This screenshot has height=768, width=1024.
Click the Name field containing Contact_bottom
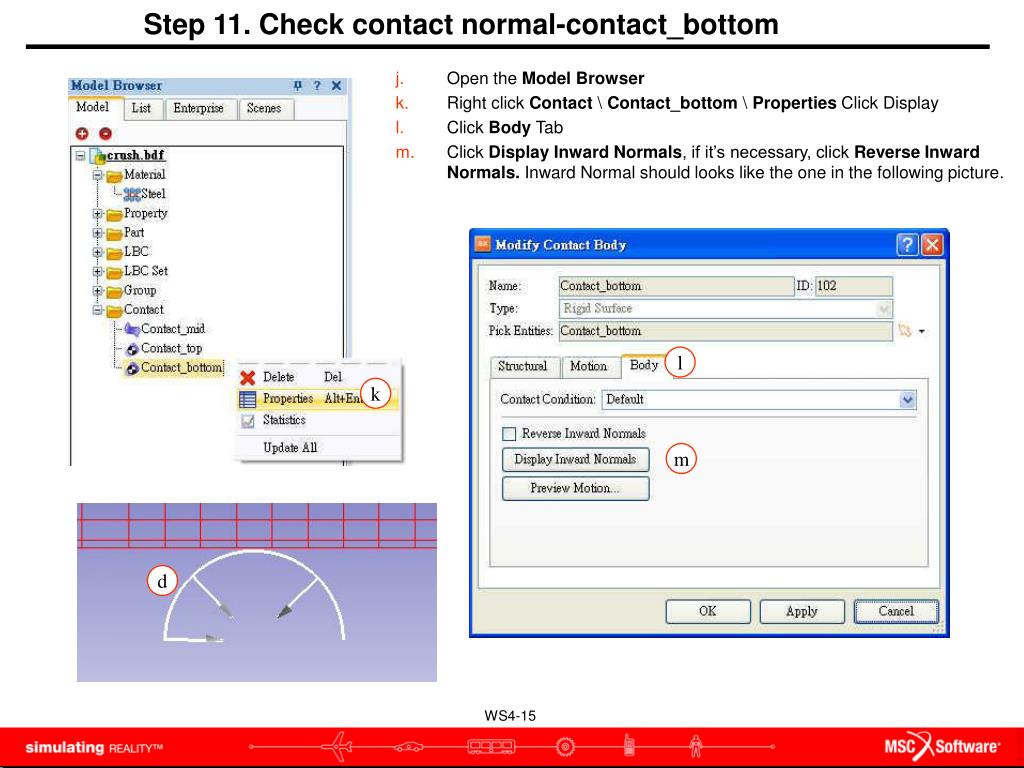[x=676, y=286]
